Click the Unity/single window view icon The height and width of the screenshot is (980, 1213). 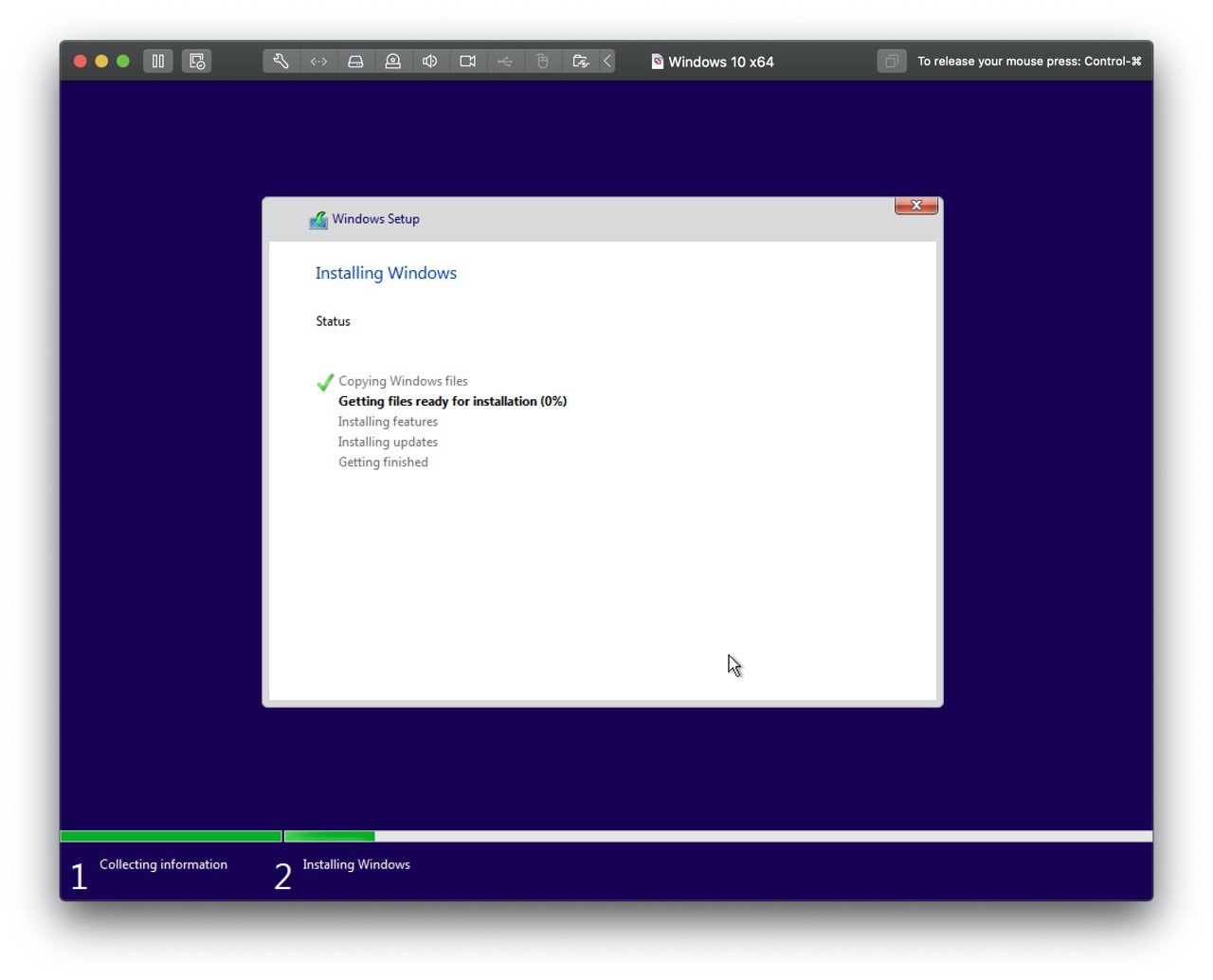point(892,62)
